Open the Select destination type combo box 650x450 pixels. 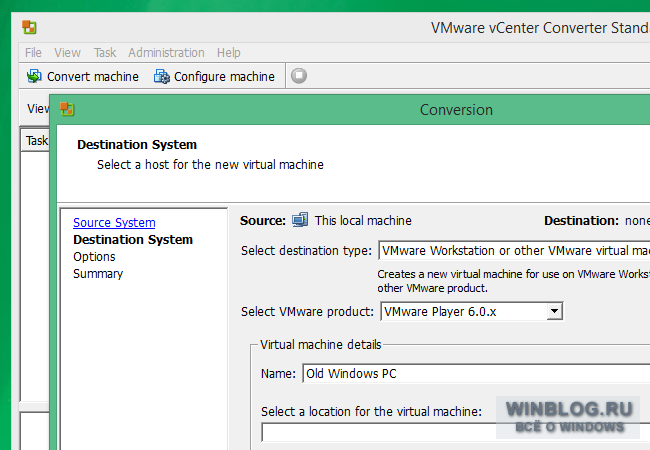514,251
